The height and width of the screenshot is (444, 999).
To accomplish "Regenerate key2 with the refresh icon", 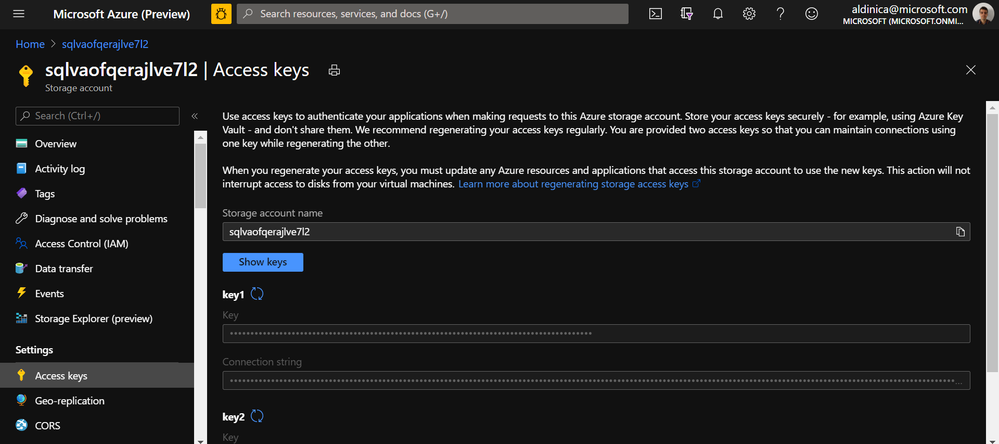I will coord(257,417).
